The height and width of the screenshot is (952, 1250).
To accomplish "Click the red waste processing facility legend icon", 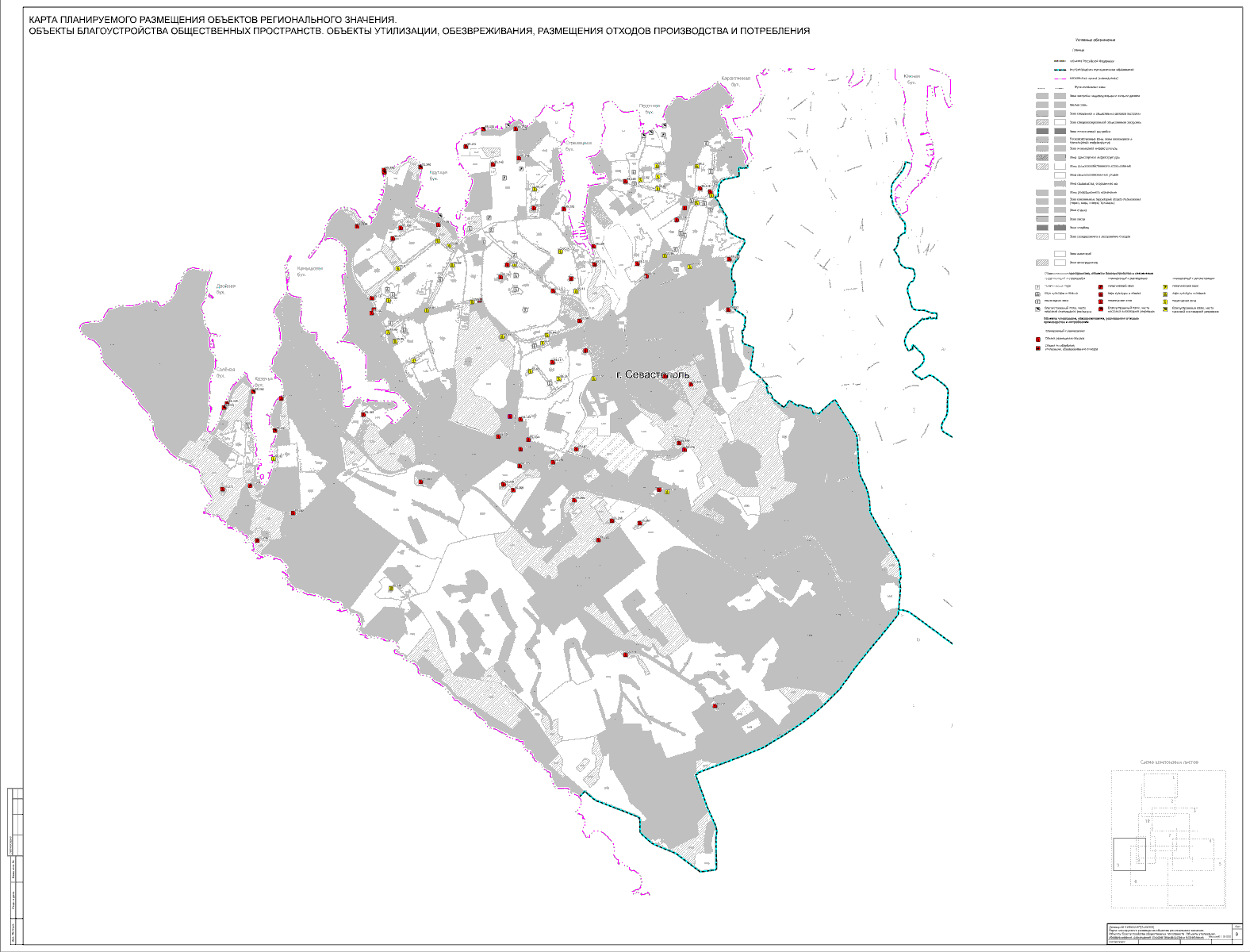I will pos(1038,347).
